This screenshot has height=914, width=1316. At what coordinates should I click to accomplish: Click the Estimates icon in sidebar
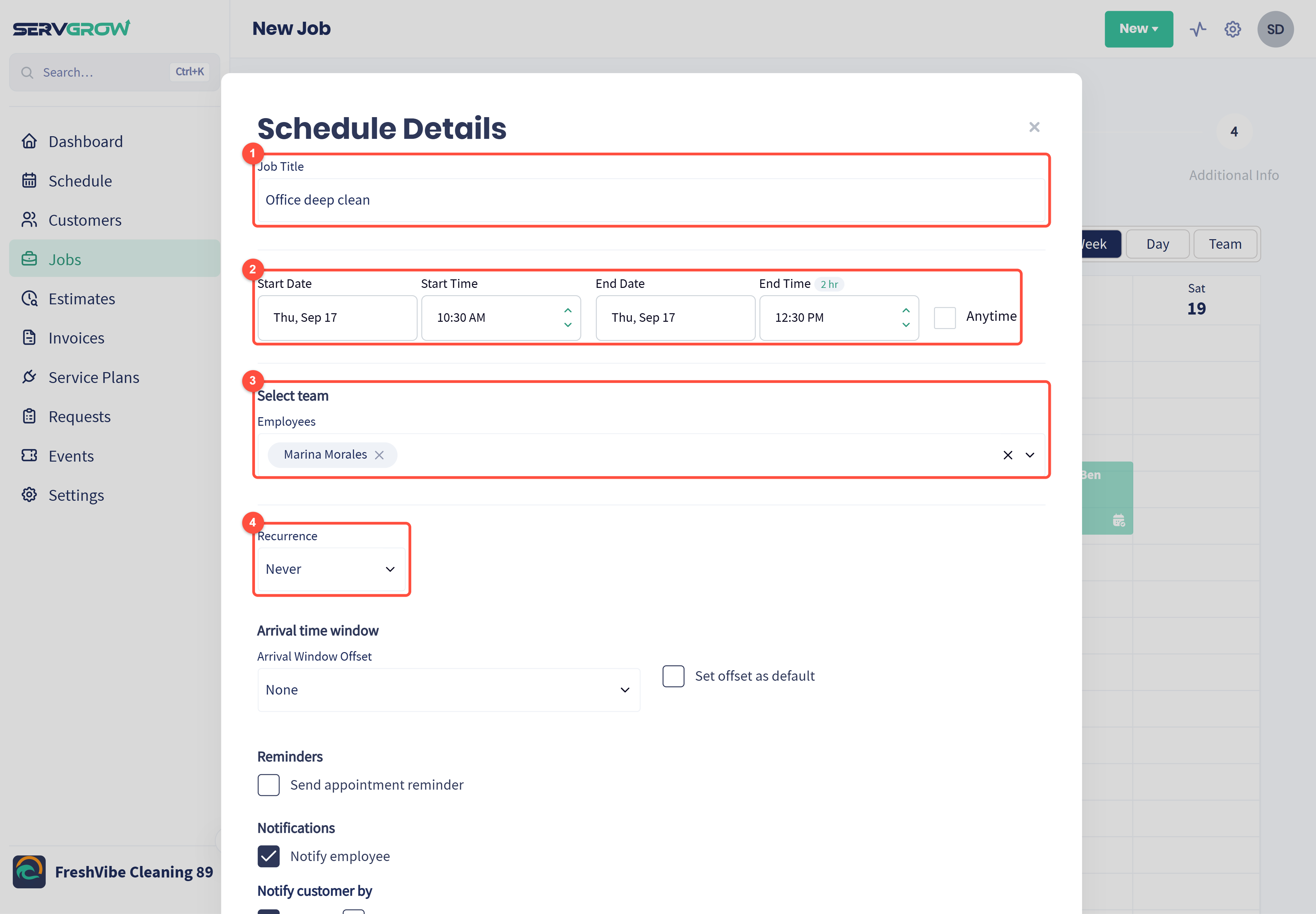tap(29, 298)
